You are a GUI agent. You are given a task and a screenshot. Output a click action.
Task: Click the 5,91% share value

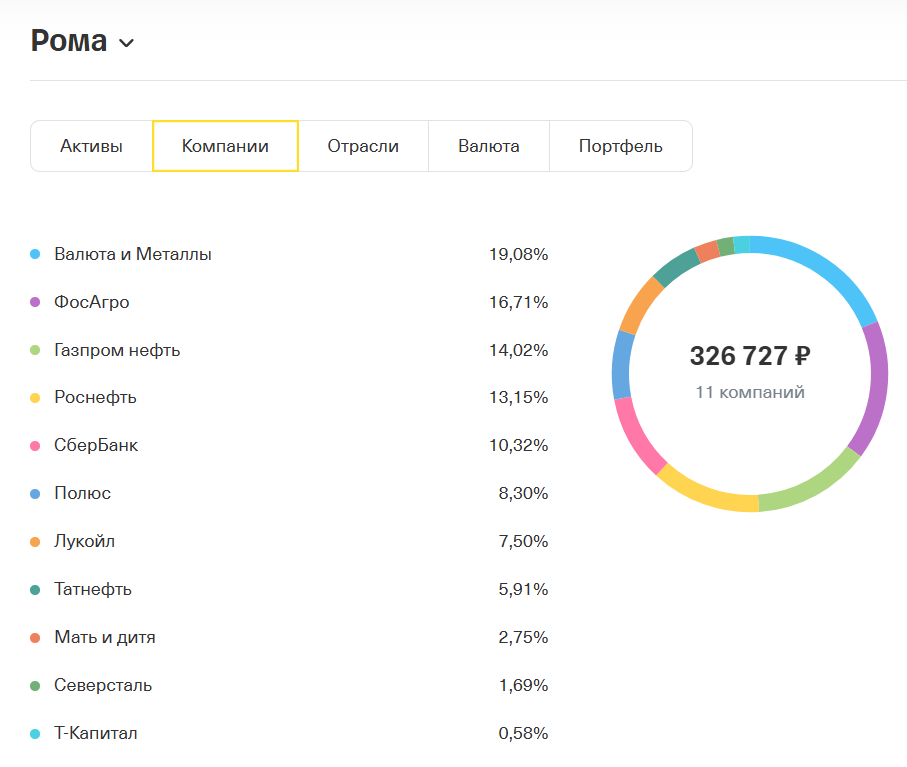pyautogui.click(x=523, y=589)
